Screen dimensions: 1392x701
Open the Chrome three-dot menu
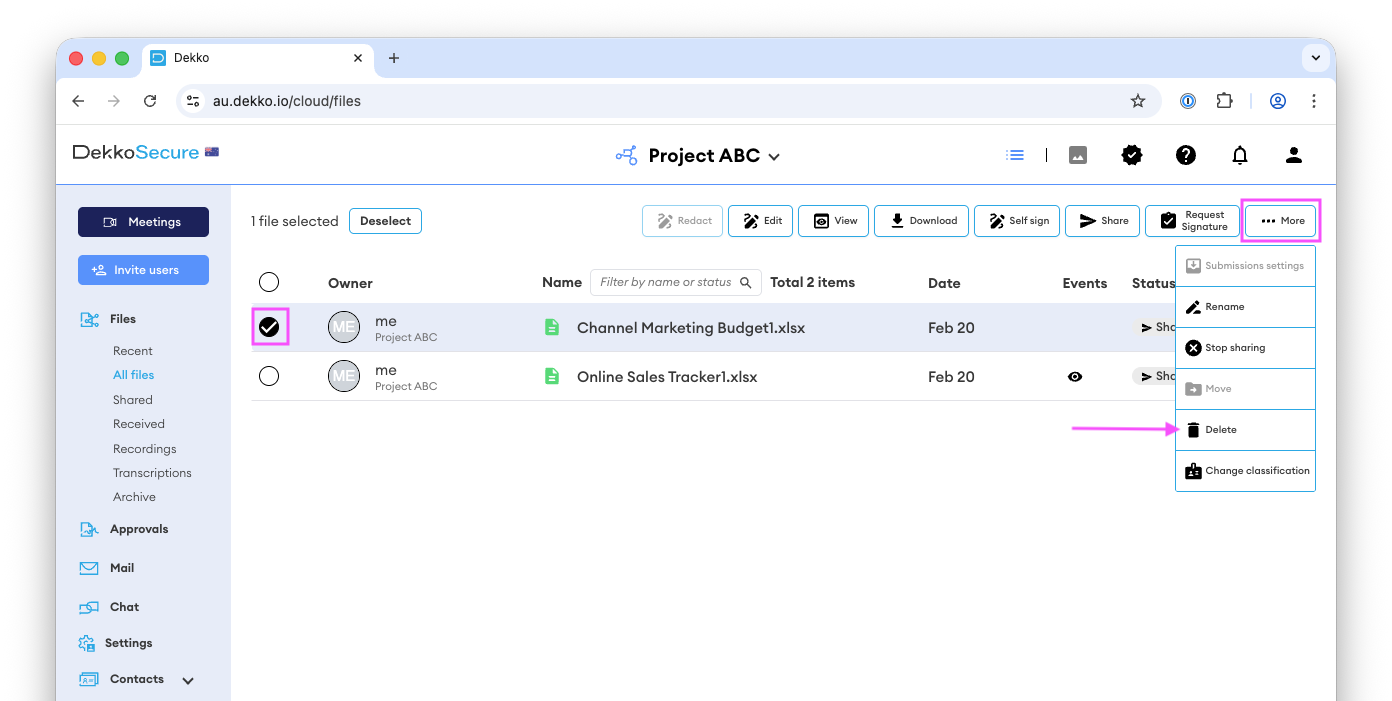pyautogui.click(x=1314, y=101)
